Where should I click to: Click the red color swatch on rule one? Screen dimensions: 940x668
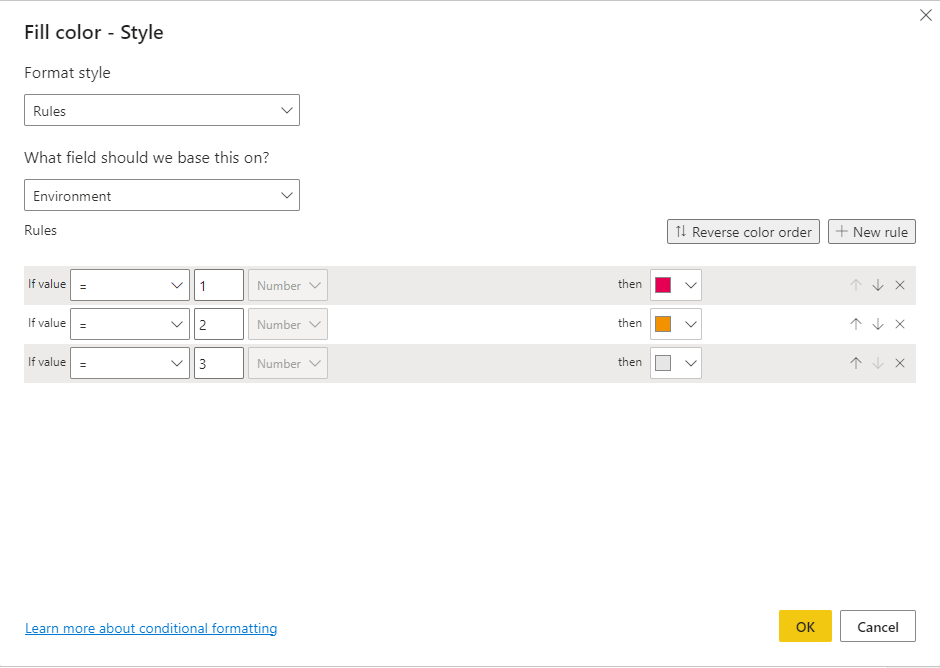pos(665,284)
